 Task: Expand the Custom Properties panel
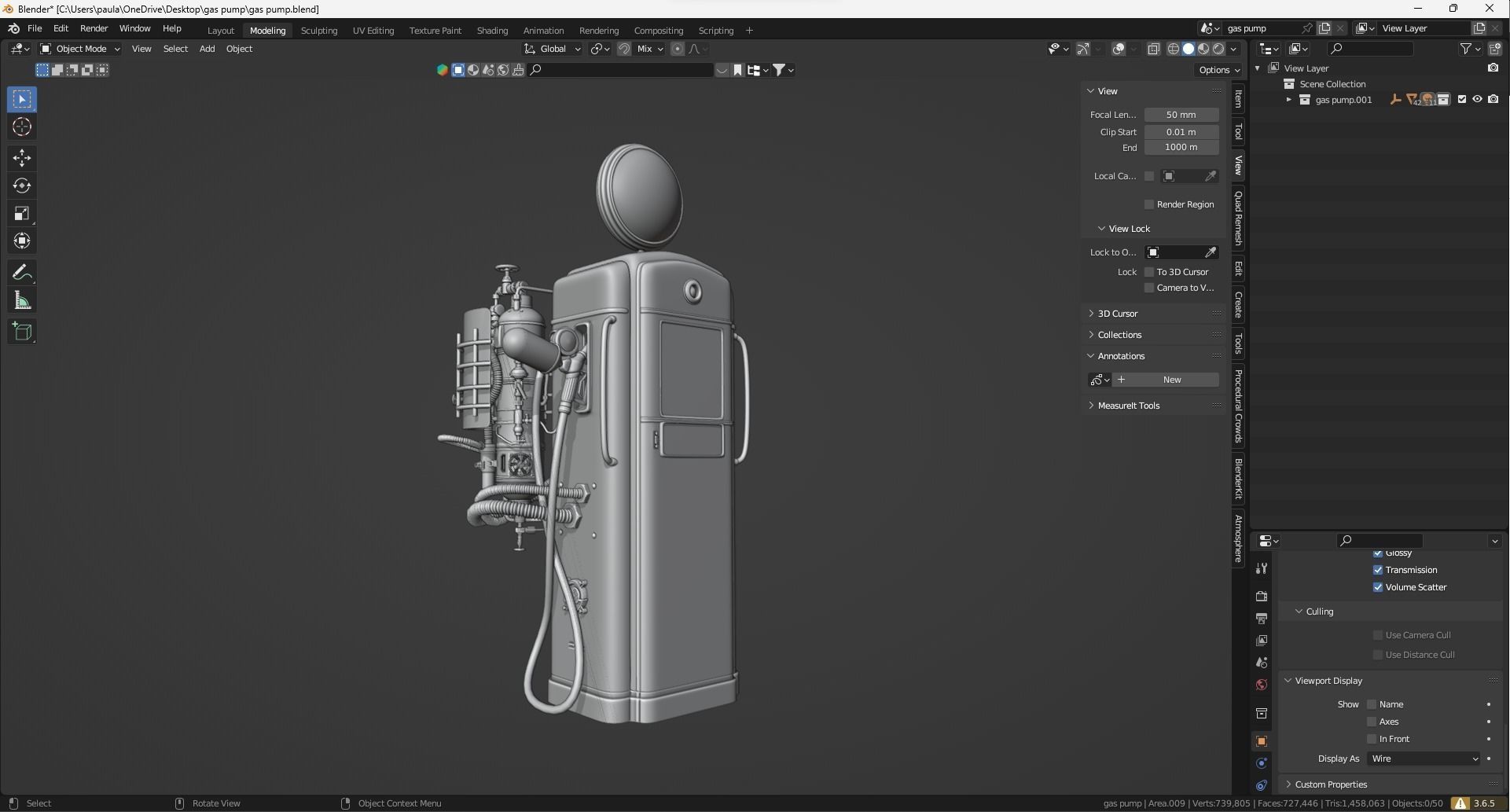tap(1288, 784)
